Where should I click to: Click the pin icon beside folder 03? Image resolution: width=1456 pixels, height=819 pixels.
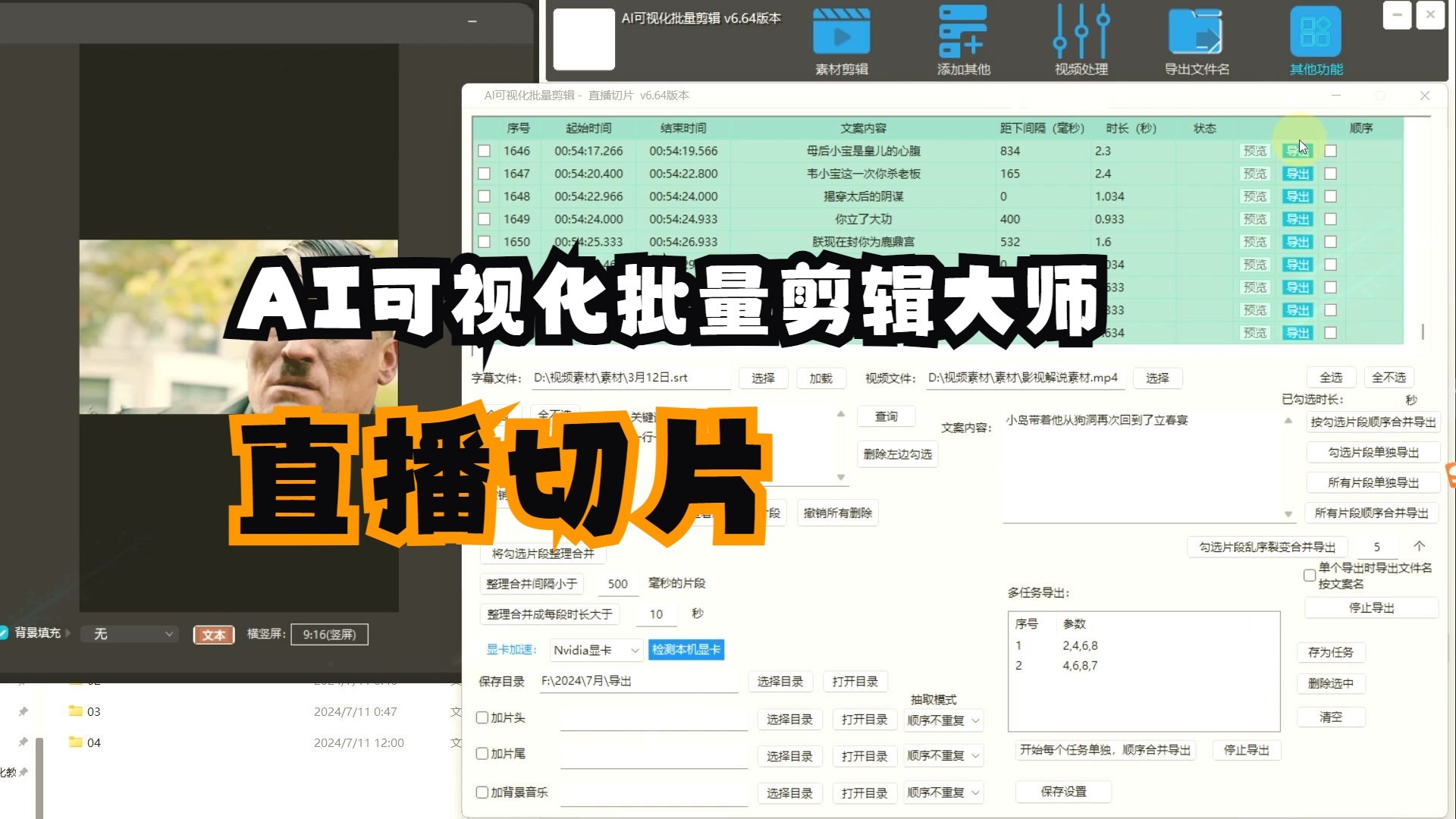pos(23,711)
